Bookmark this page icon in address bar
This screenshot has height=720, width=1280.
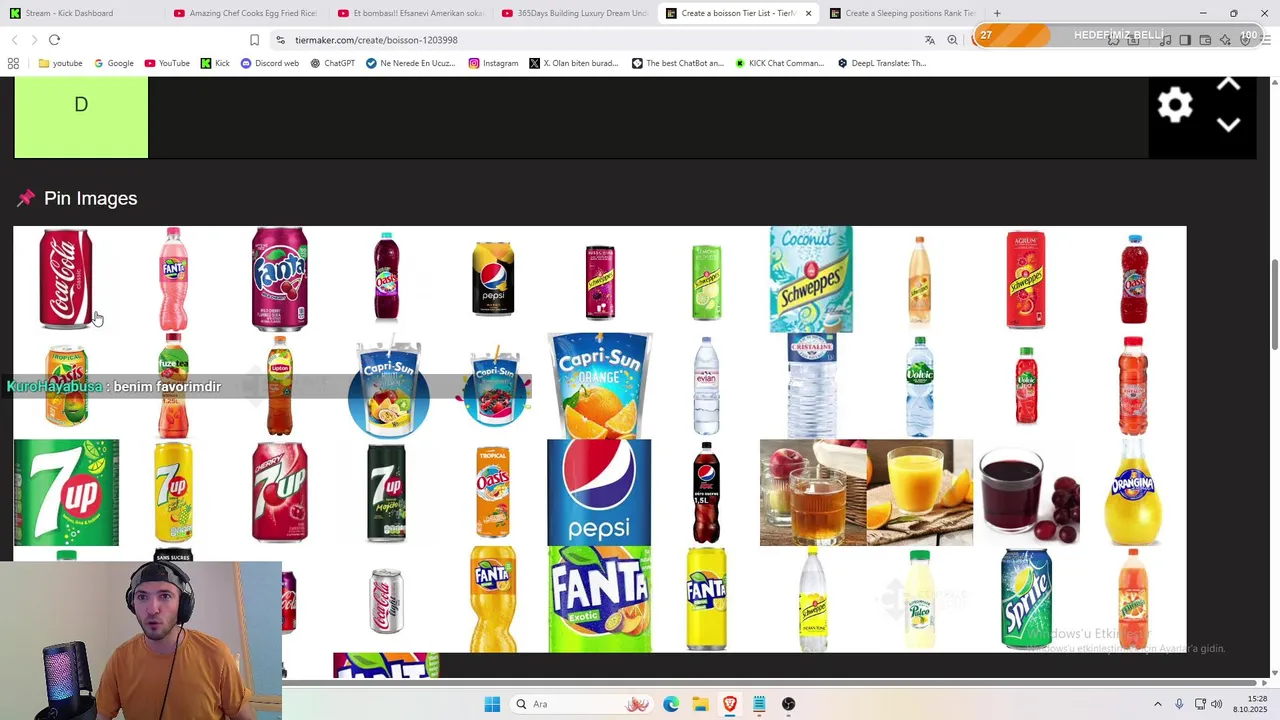pos(254,40)
